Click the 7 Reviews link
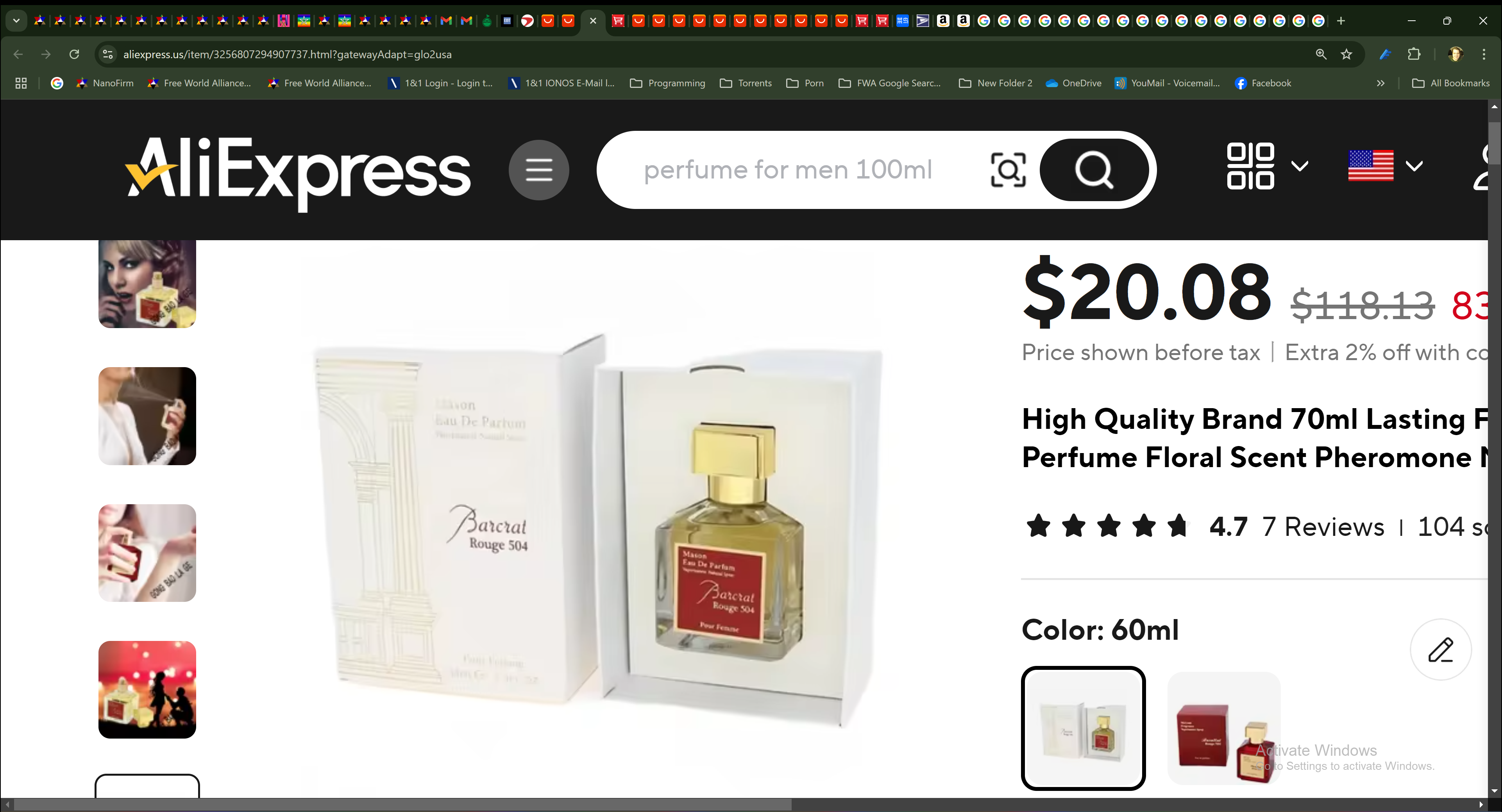 click(1323, 526)
